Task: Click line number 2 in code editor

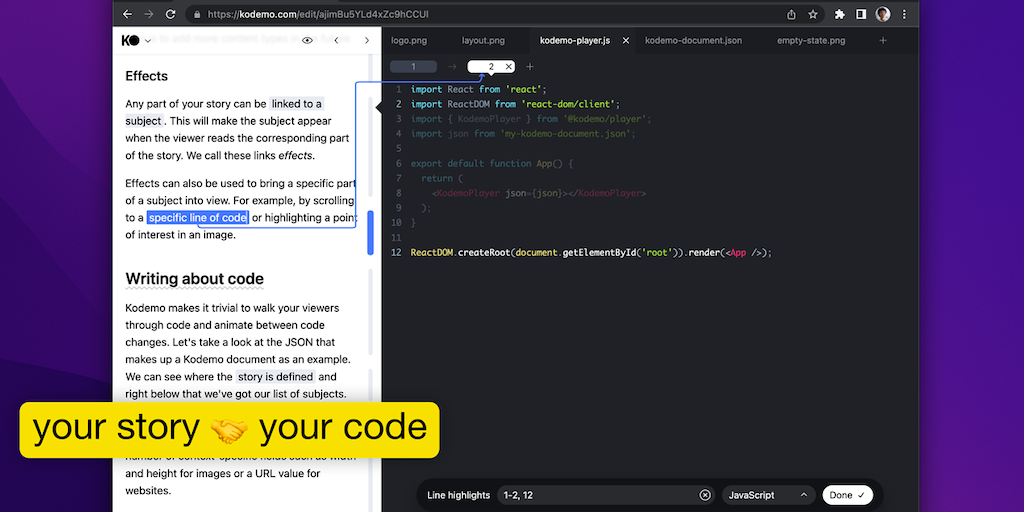Action: click(x=399, y=104)
